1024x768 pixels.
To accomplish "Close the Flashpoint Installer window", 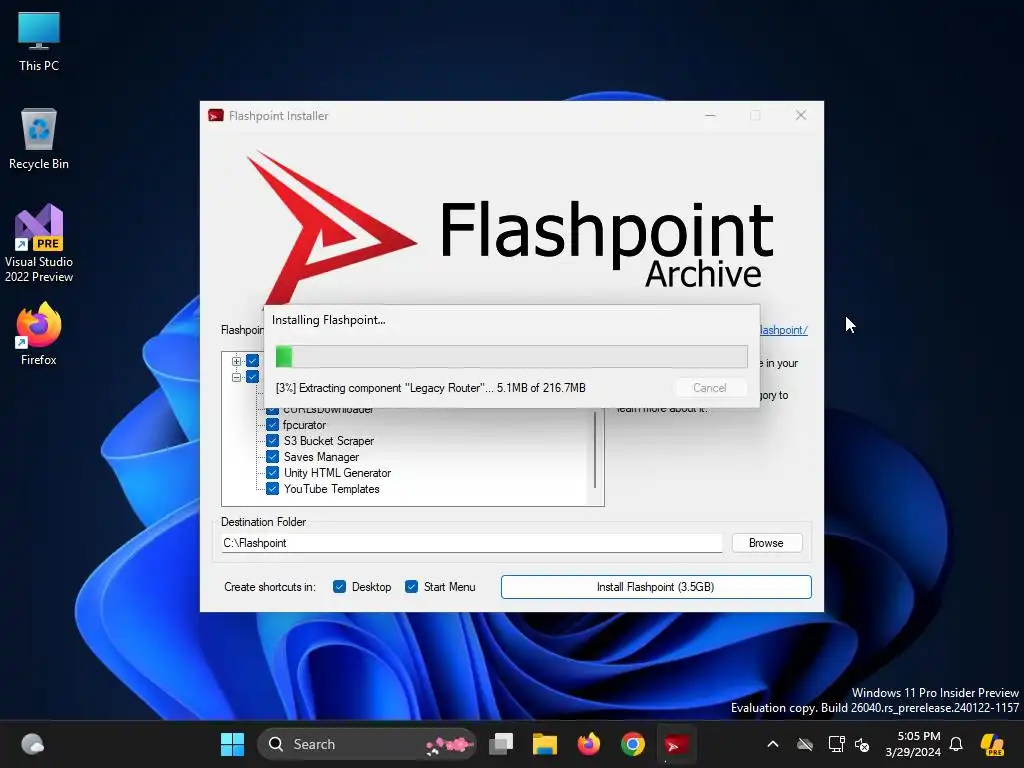I will pyautogui.click(x=801, y=116).
